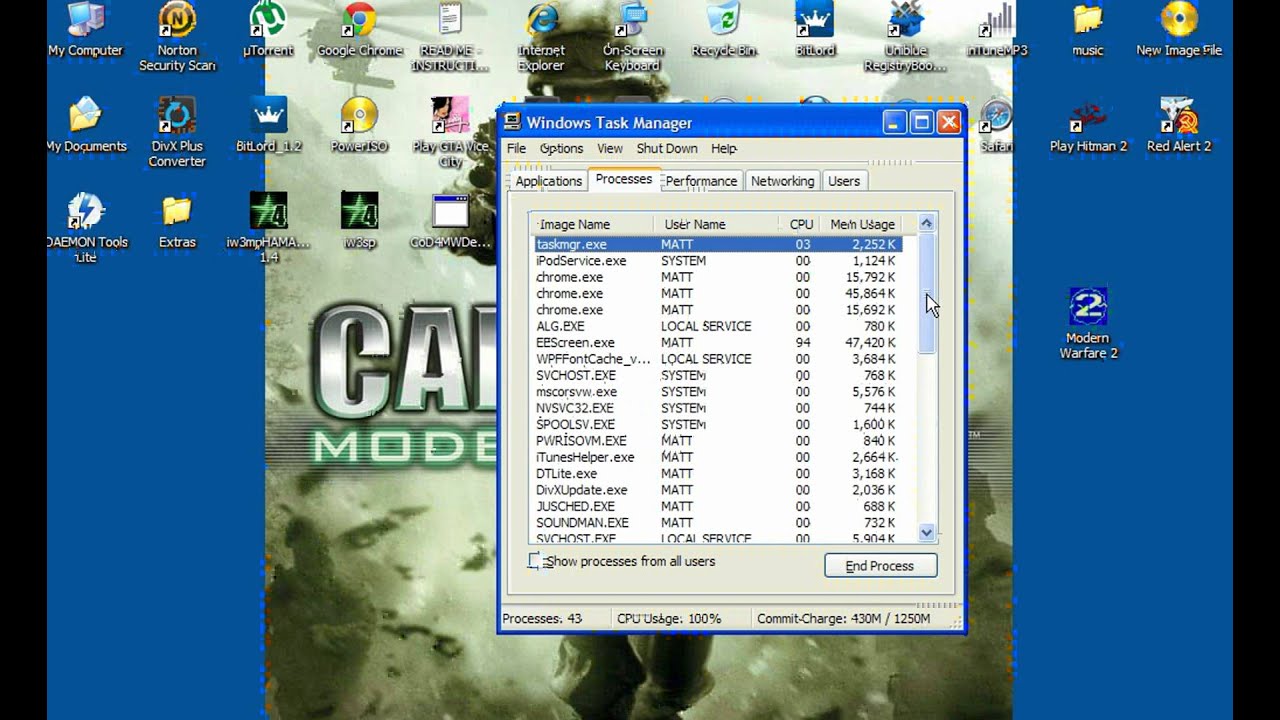The width and height of the screenshot is (1280, 720).
Task: Select the mscorsvw.exe process
Action: point(718,392)
